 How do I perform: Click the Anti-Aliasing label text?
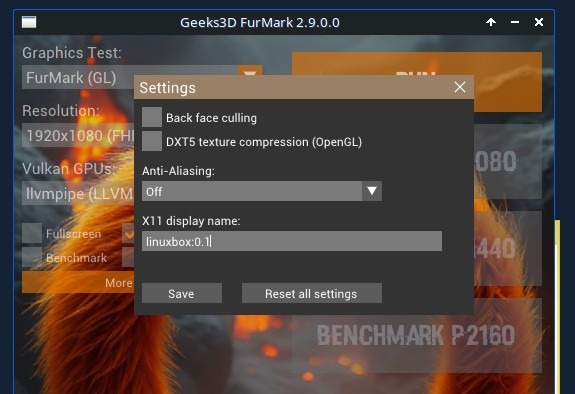[178, 171]
